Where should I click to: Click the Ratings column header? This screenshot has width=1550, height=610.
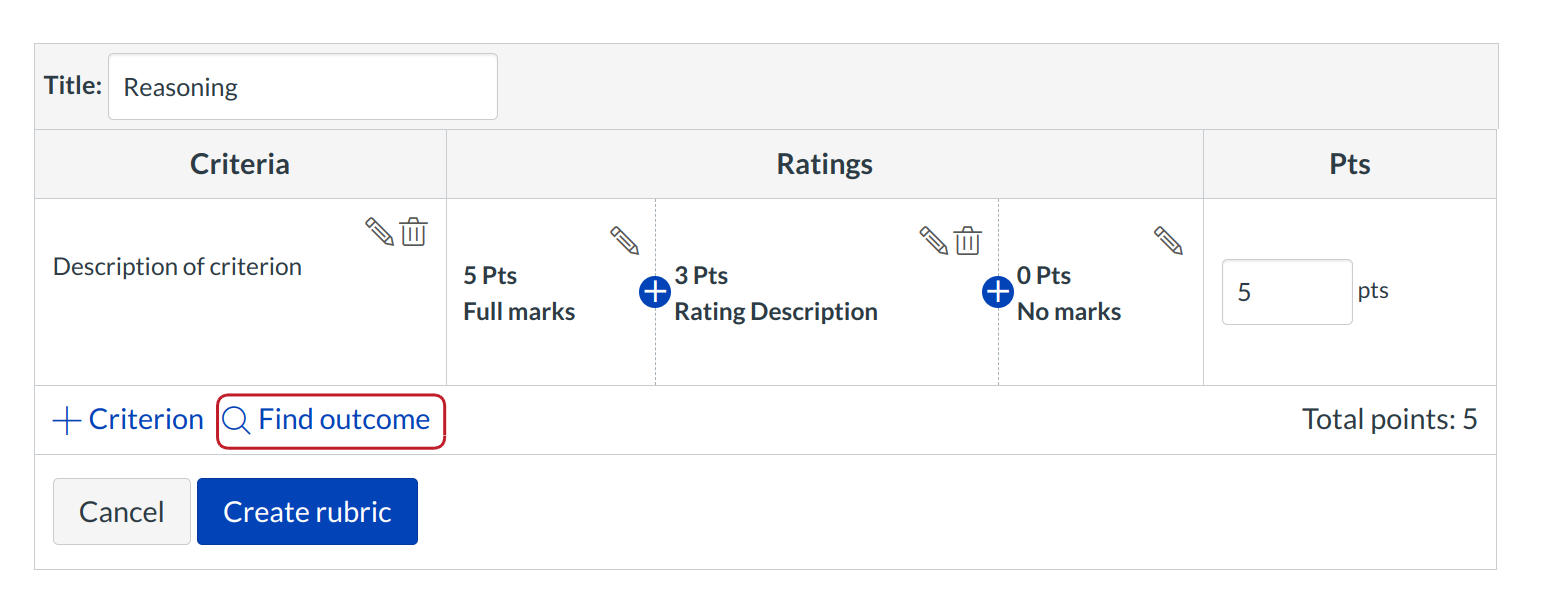[824, 164]
